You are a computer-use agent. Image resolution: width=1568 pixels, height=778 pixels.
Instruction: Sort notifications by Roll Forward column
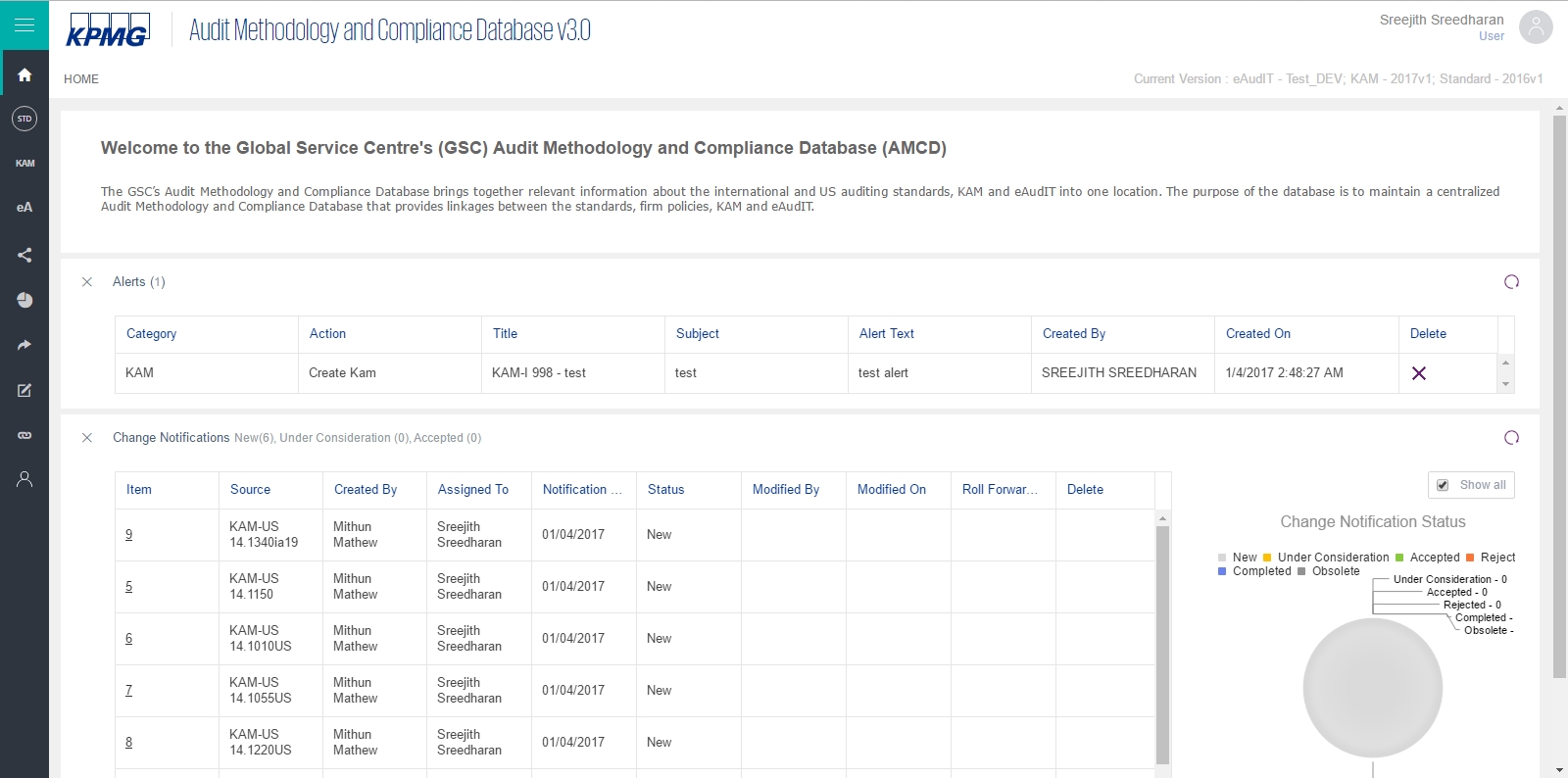[1000, 490]
